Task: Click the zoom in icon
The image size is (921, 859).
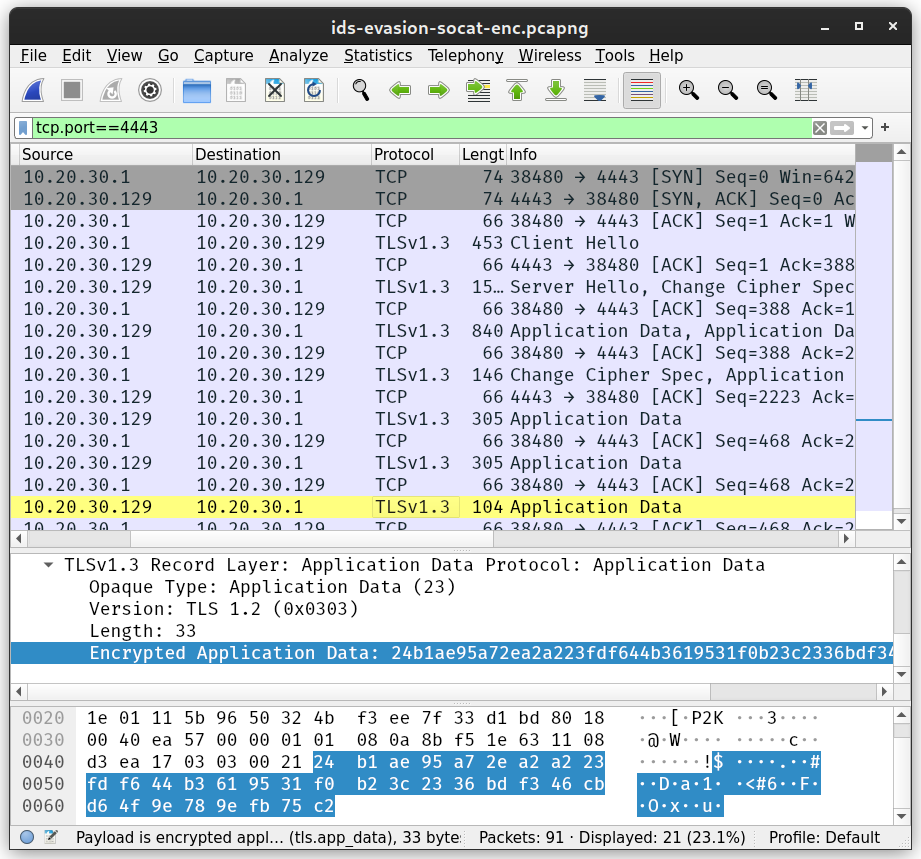Action: point(688,90)
